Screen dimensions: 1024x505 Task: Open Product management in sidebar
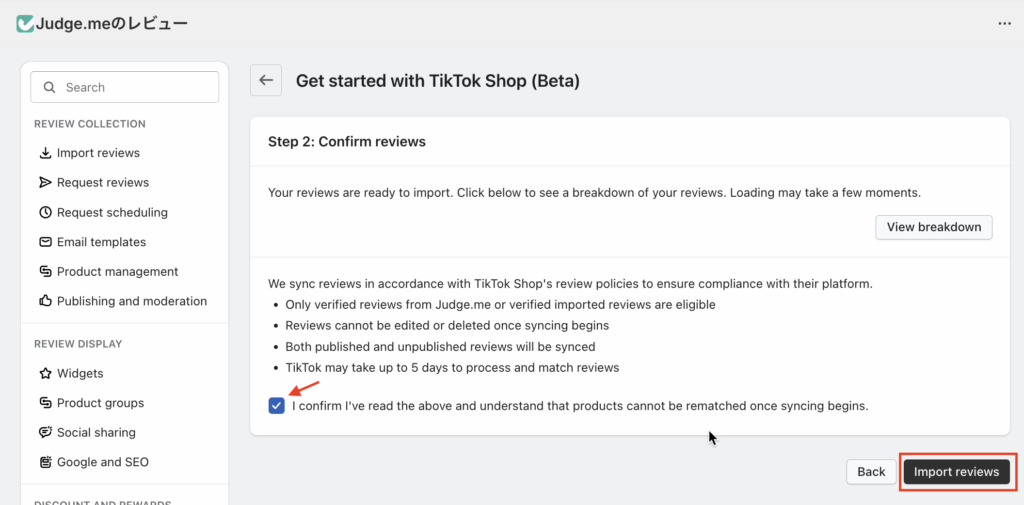117,272
